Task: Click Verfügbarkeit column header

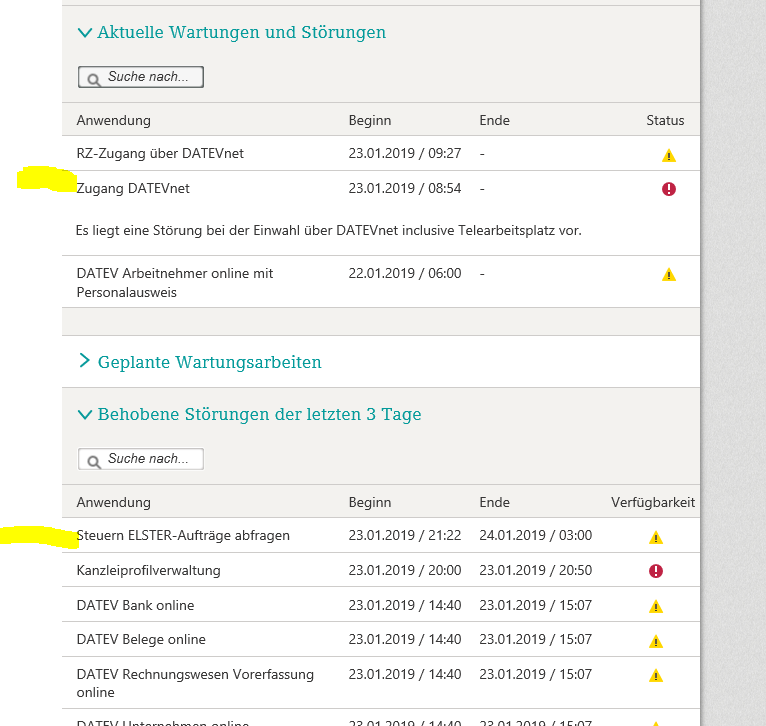Action: point(652,503)
